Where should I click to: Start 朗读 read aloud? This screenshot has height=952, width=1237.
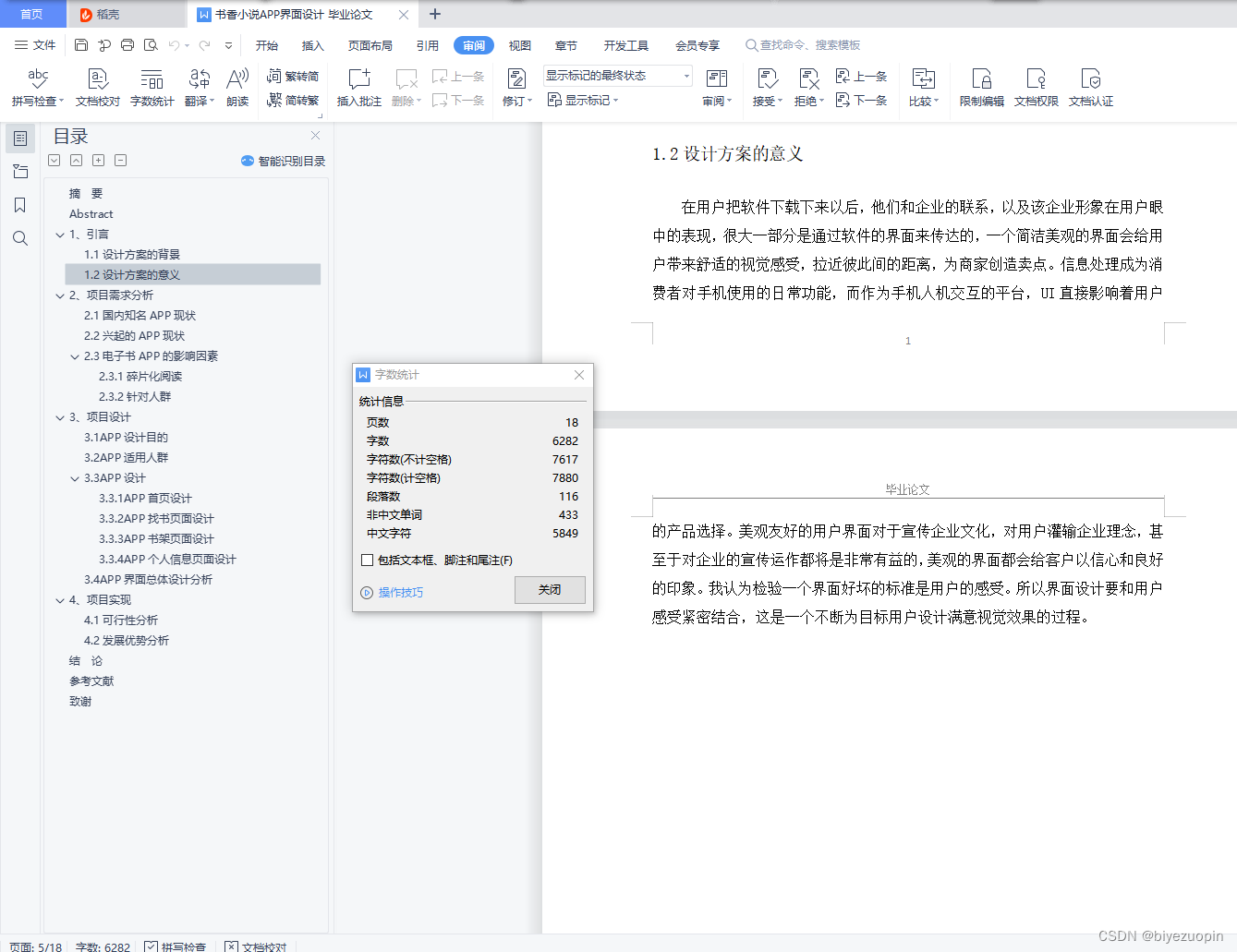pos(236,86)
